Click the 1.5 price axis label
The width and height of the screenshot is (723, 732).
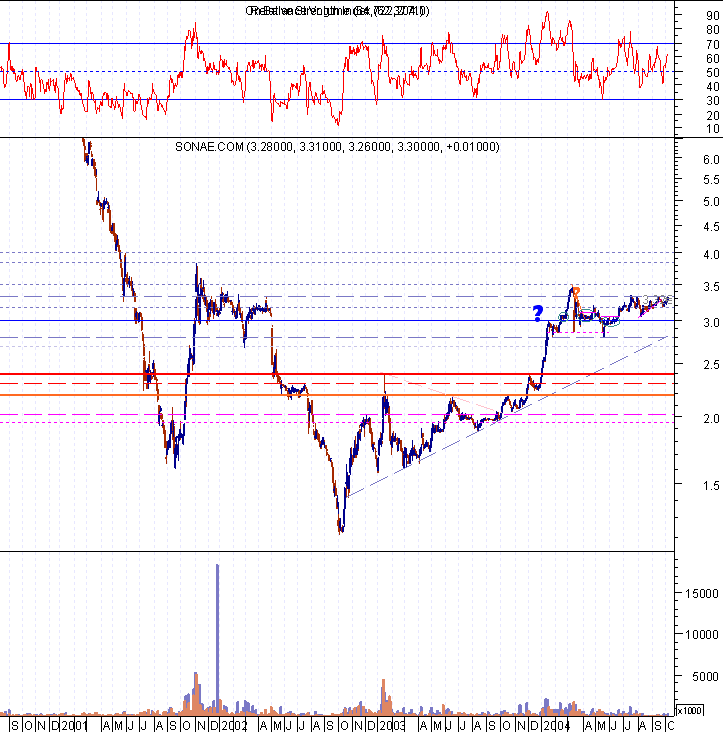point(711,486)
